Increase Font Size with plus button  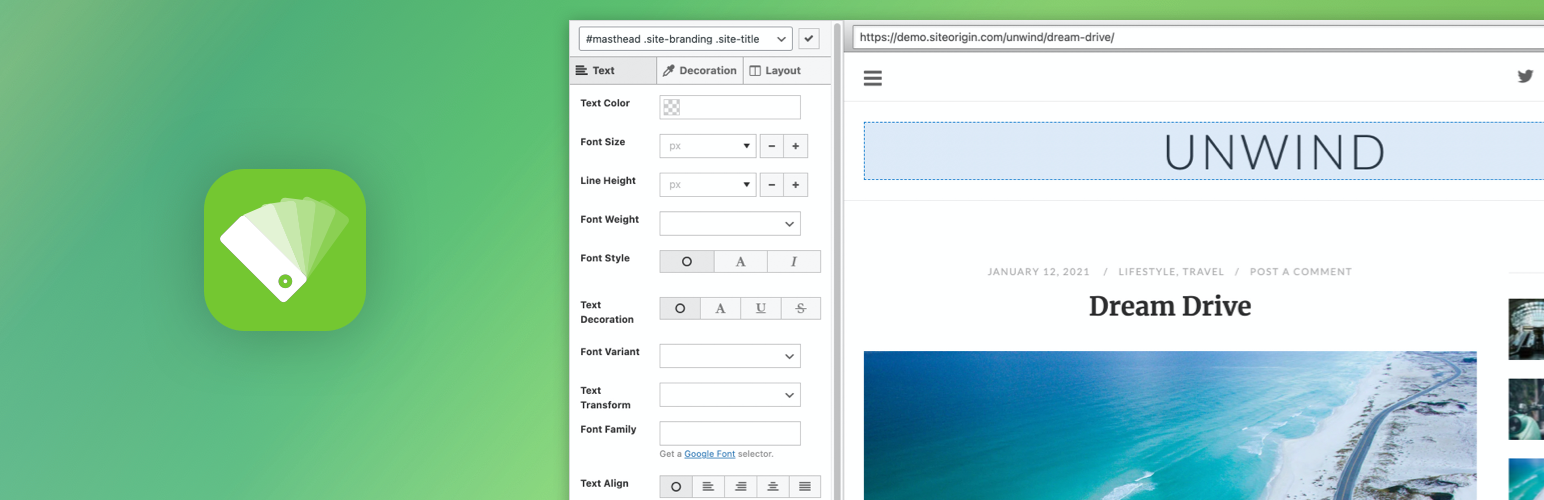[x=795, y=147]
